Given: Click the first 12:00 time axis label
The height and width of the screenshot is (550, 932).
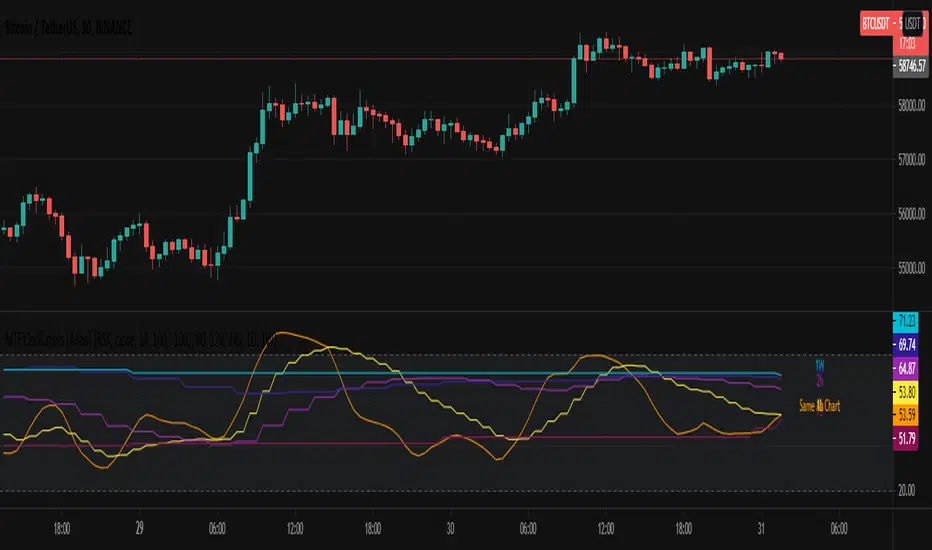Looking at the screenshot, I should coord(295,529).
